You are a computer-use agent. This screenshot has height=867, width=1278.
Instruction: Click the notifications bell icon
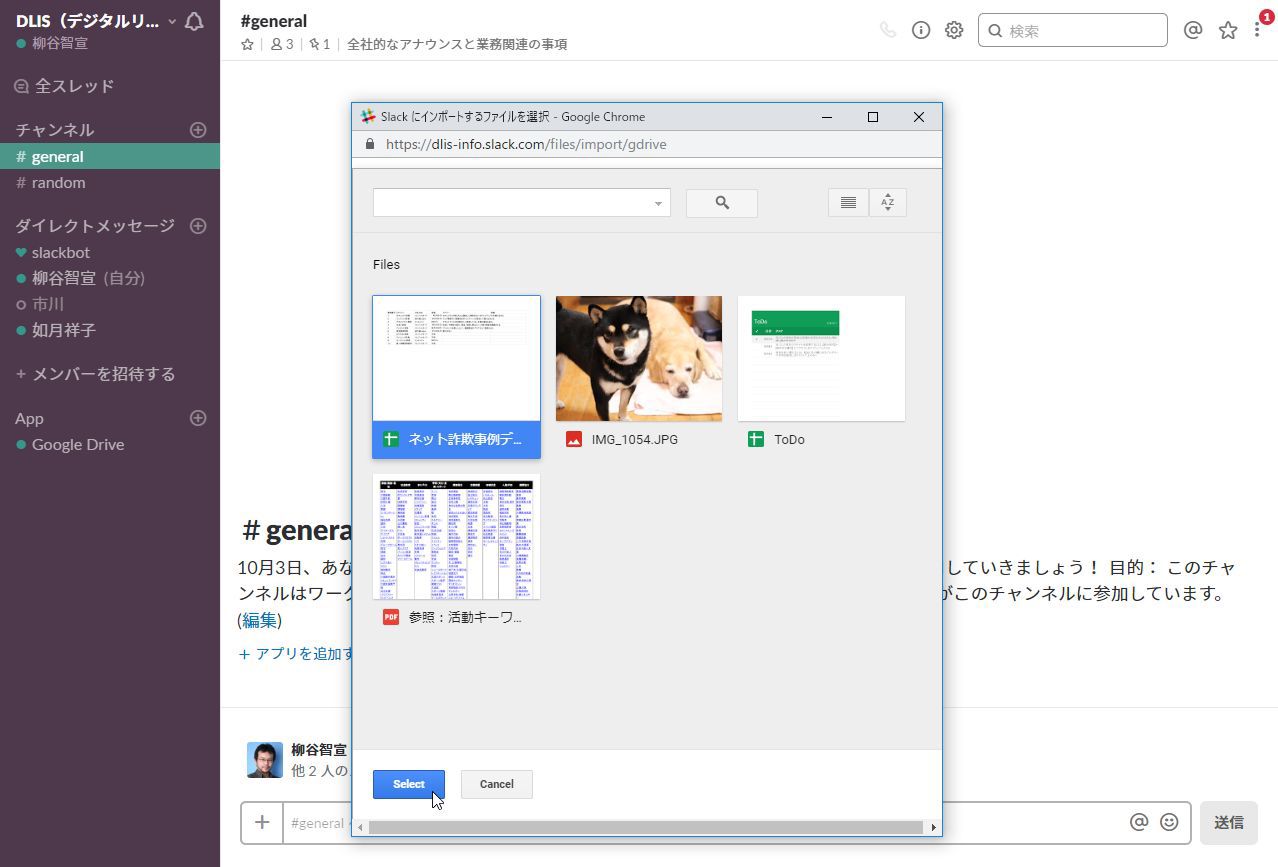pyautogui.click(x=194, y=22)
